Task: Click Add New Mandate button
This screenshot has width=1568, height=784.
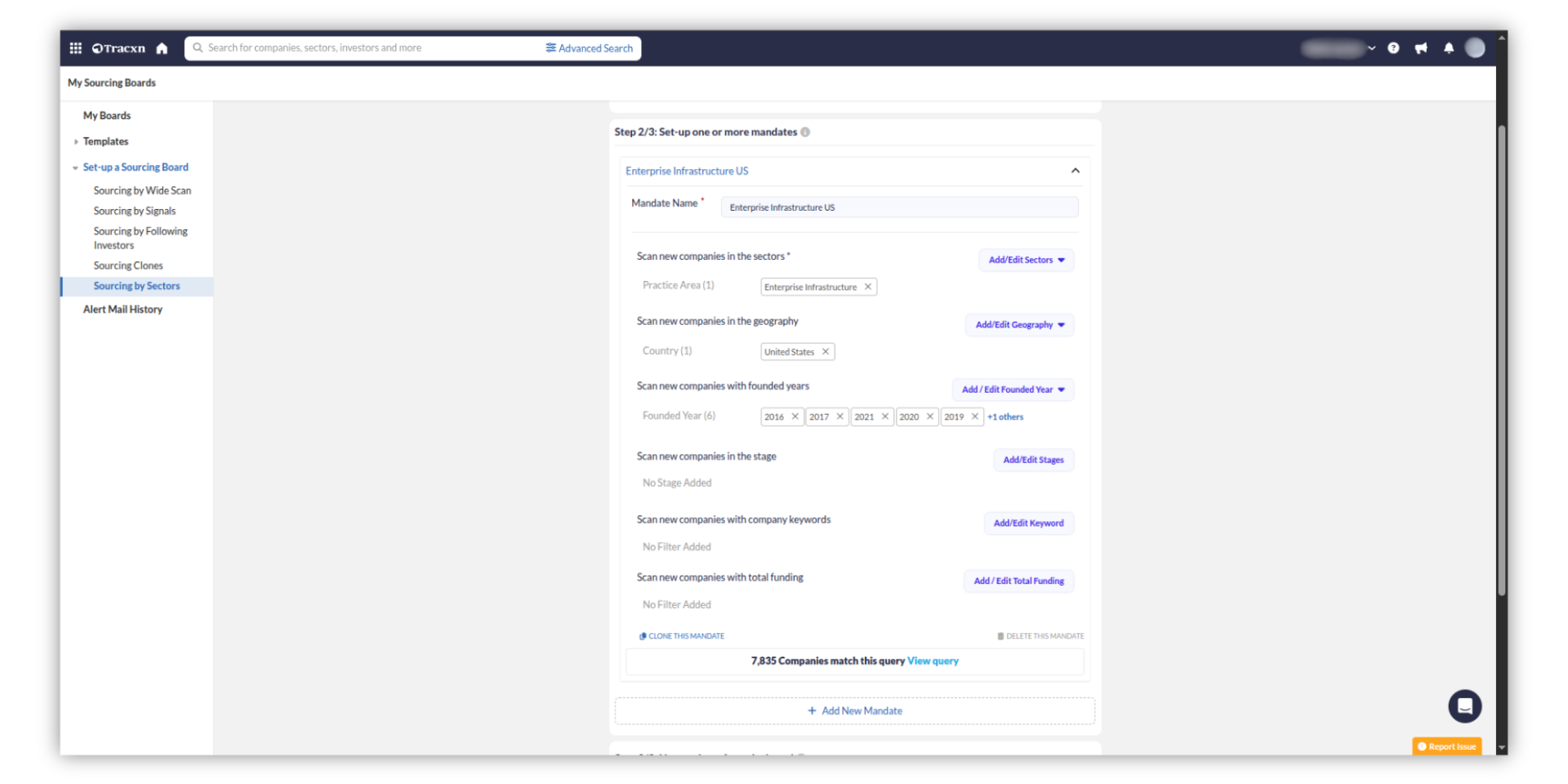Action: (854, 711)
